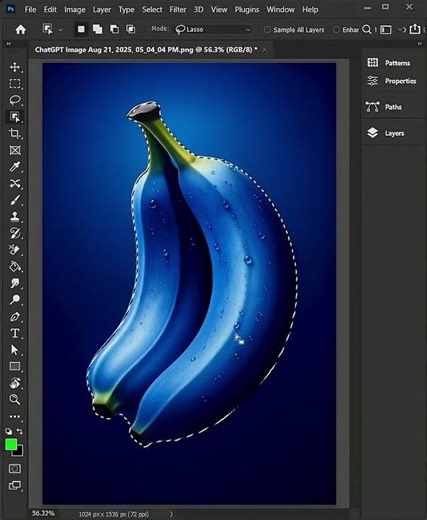The width and height of the screenshot is (427, 520).
Task: Select the Dodge tool
Action: click(15, 300)
